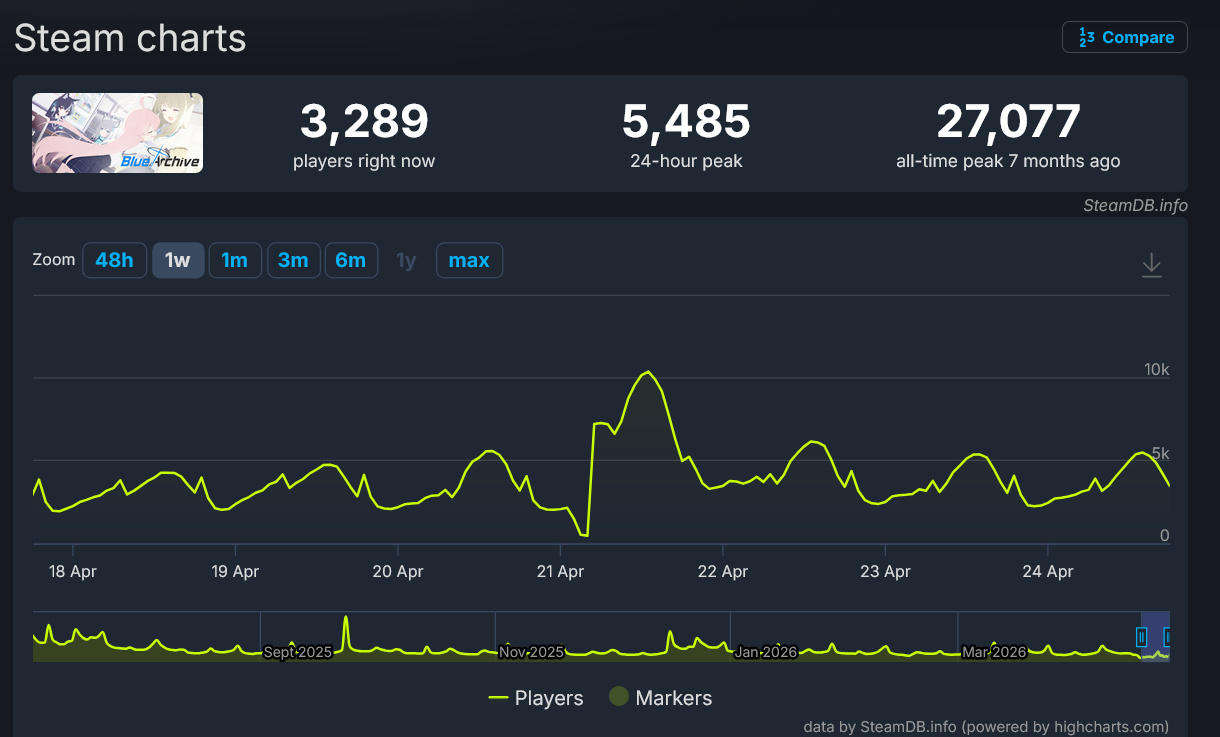Click the Zoom label text

[x=54, y=260]
